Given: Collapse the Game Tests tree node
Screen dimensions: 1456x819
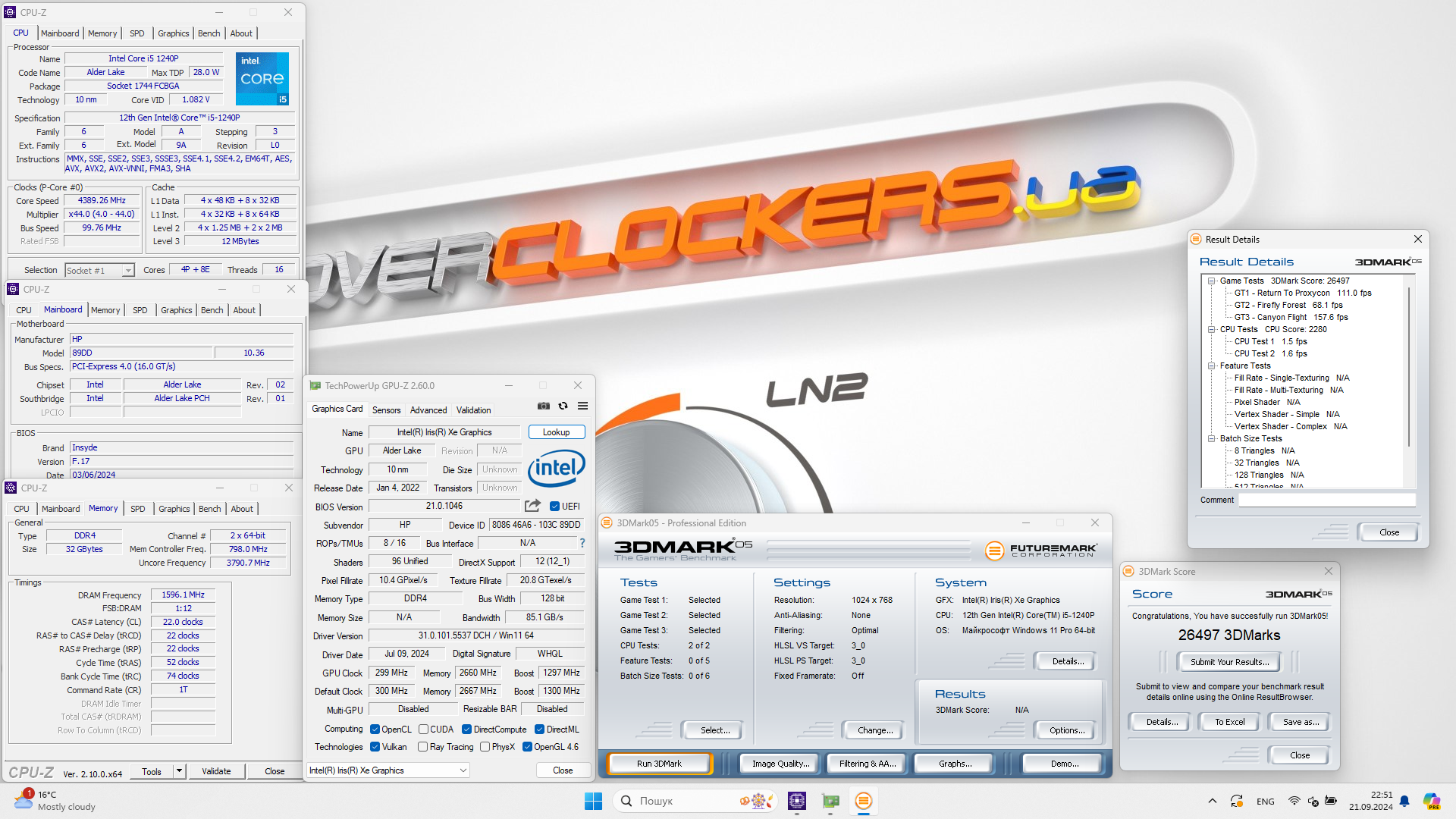Looking at the screenshot, I should [1212, 281].
